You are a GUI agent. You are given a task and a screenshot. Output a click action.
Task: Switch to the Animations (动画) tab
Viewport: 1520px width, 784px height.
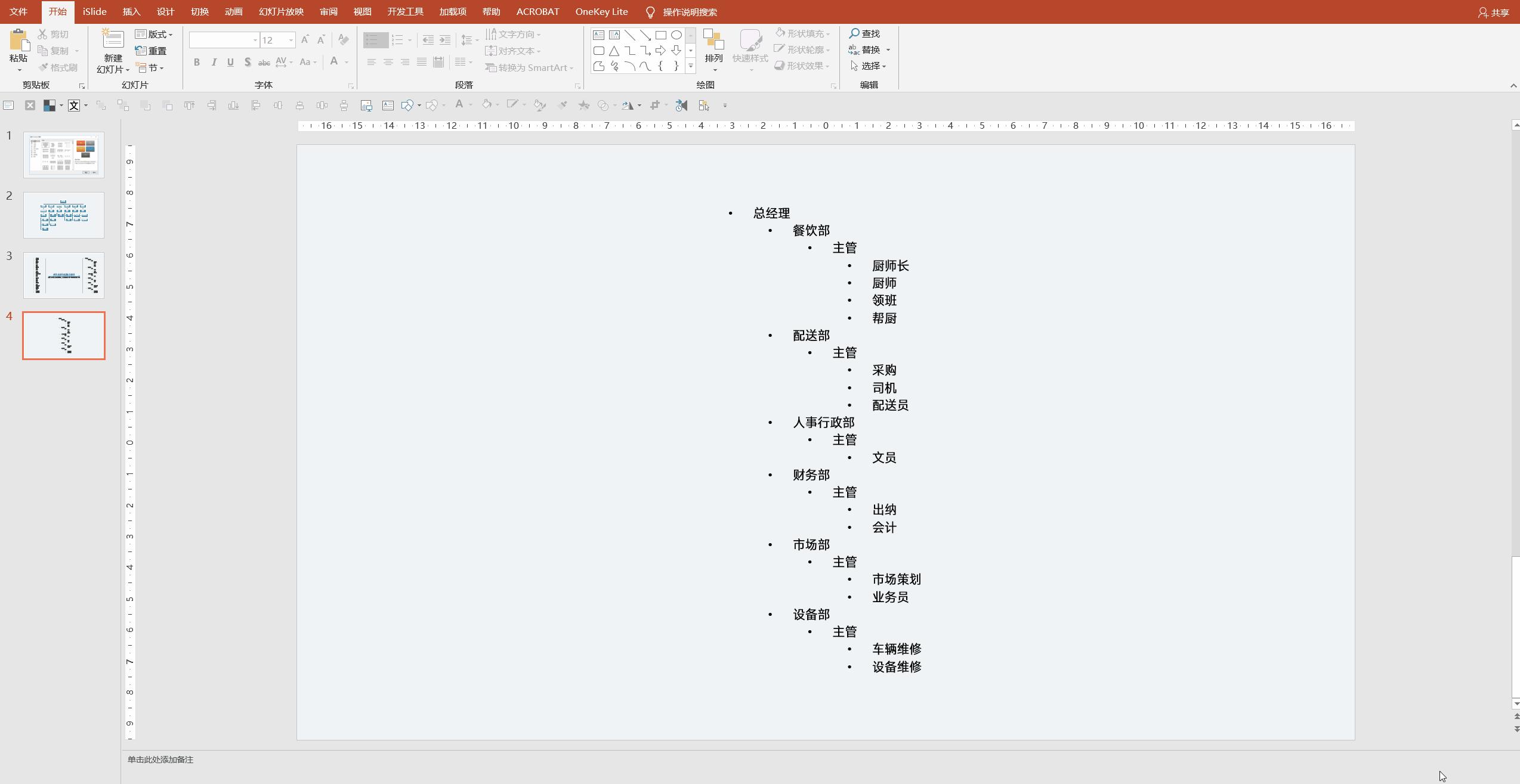click(233, 12)
